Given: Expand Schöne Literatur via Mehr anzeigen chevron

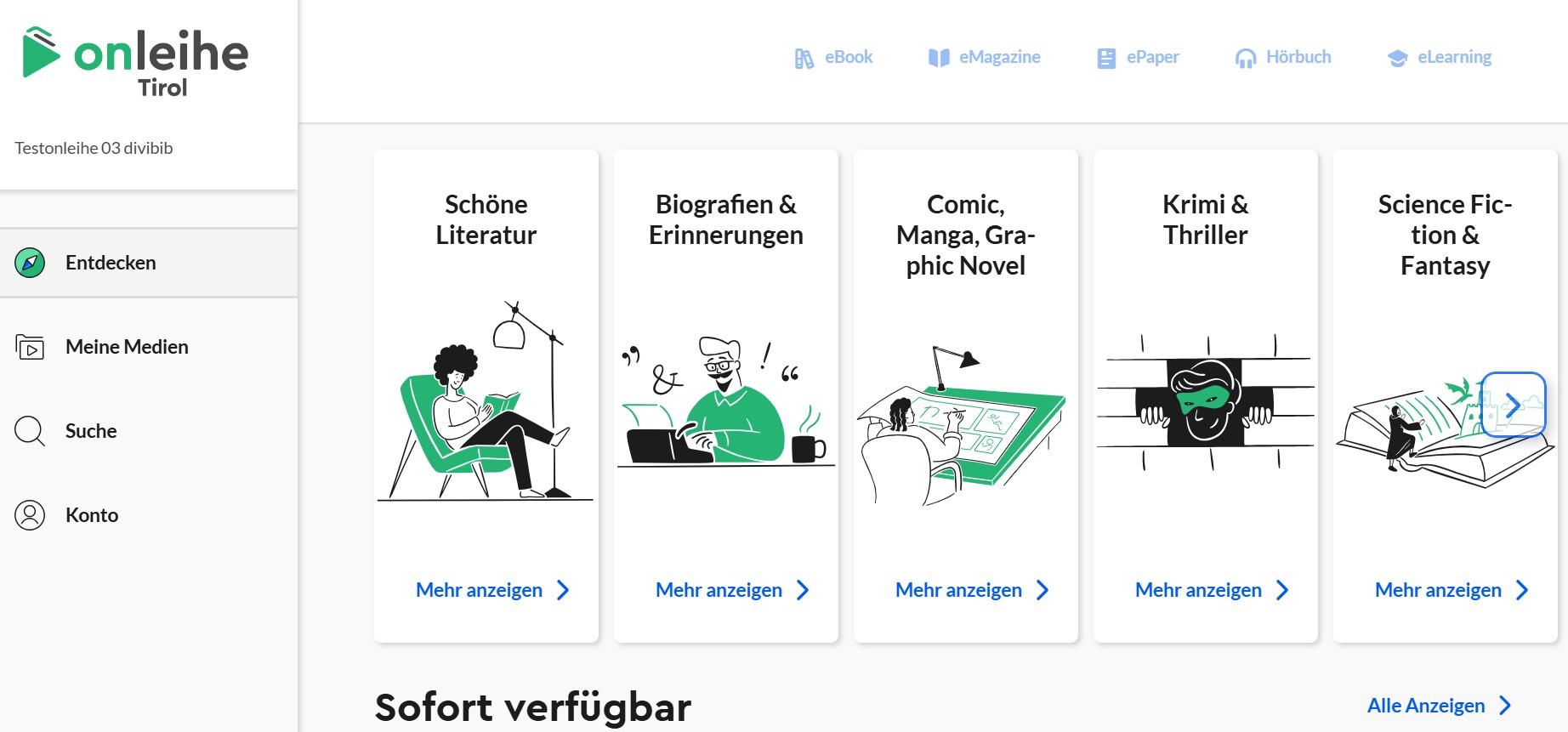Looking at the screenshot, I should [x=563, y=590].
